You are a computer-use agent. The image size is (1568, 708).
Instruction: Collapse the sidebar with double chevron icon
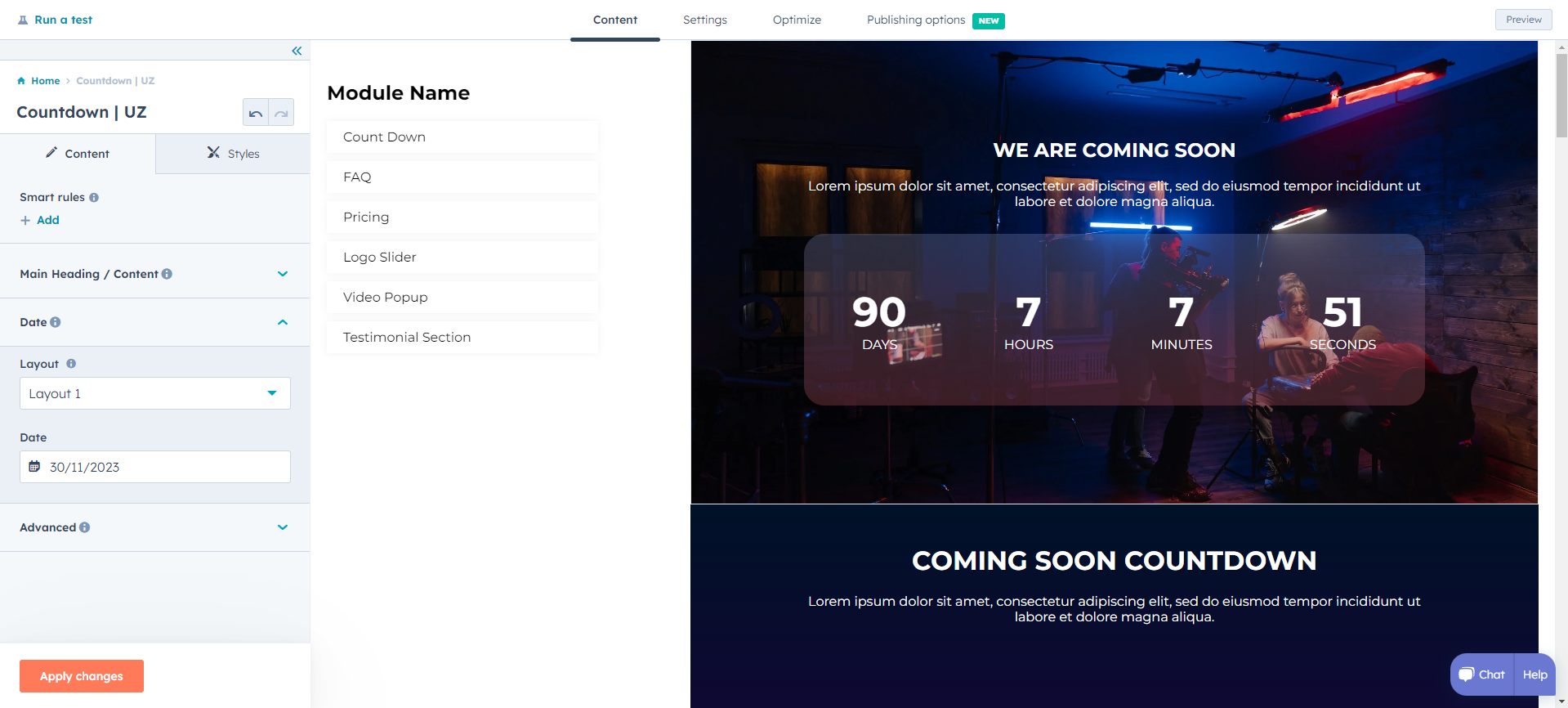tap(297, 51)
